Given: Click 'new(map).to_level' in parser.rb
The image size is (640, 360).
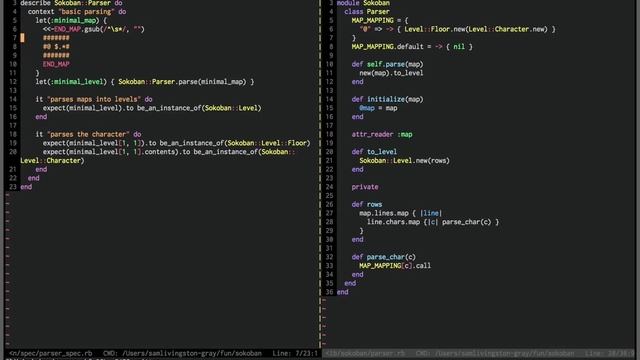Looking at the screenshot, I should [391, 73].
